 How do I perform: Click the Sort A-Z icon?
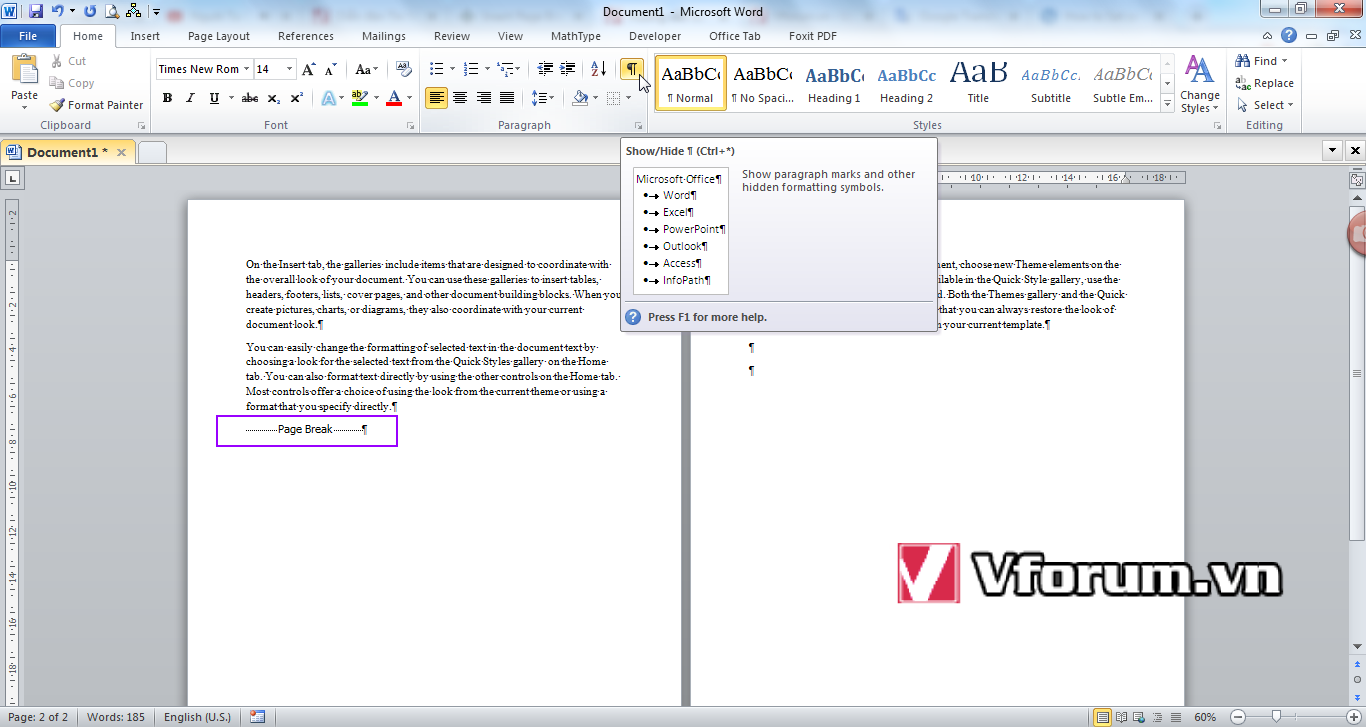pos(598,69)
